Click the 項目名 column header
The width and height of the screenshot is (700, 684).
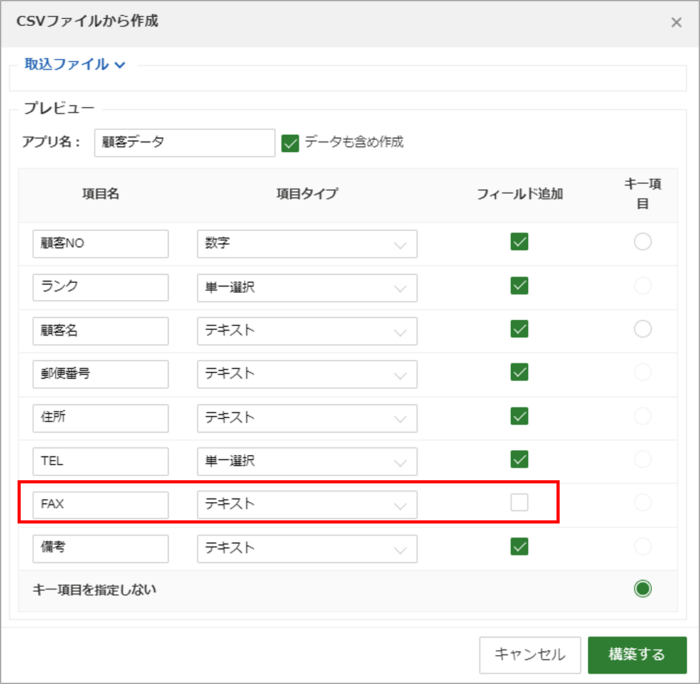[x=100, y=194]
